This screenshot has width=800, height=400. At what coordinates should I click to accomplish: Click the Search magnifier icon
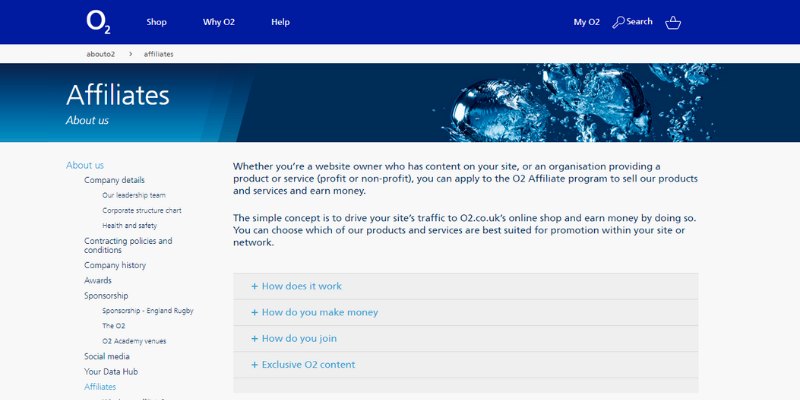pyautogui.click(x=618, y=22)
